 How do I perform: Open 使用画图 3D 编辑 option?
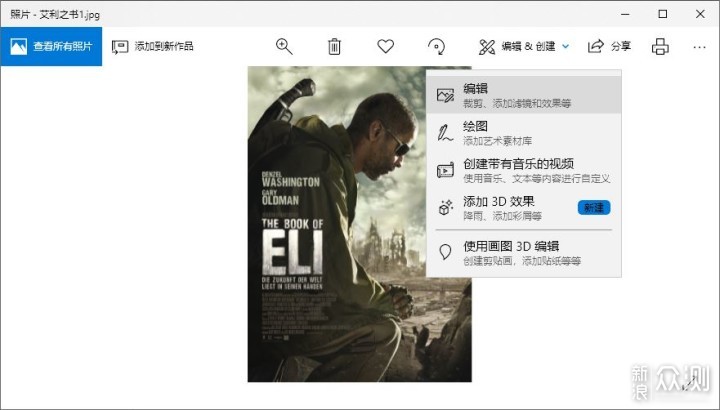pos(524,253)
